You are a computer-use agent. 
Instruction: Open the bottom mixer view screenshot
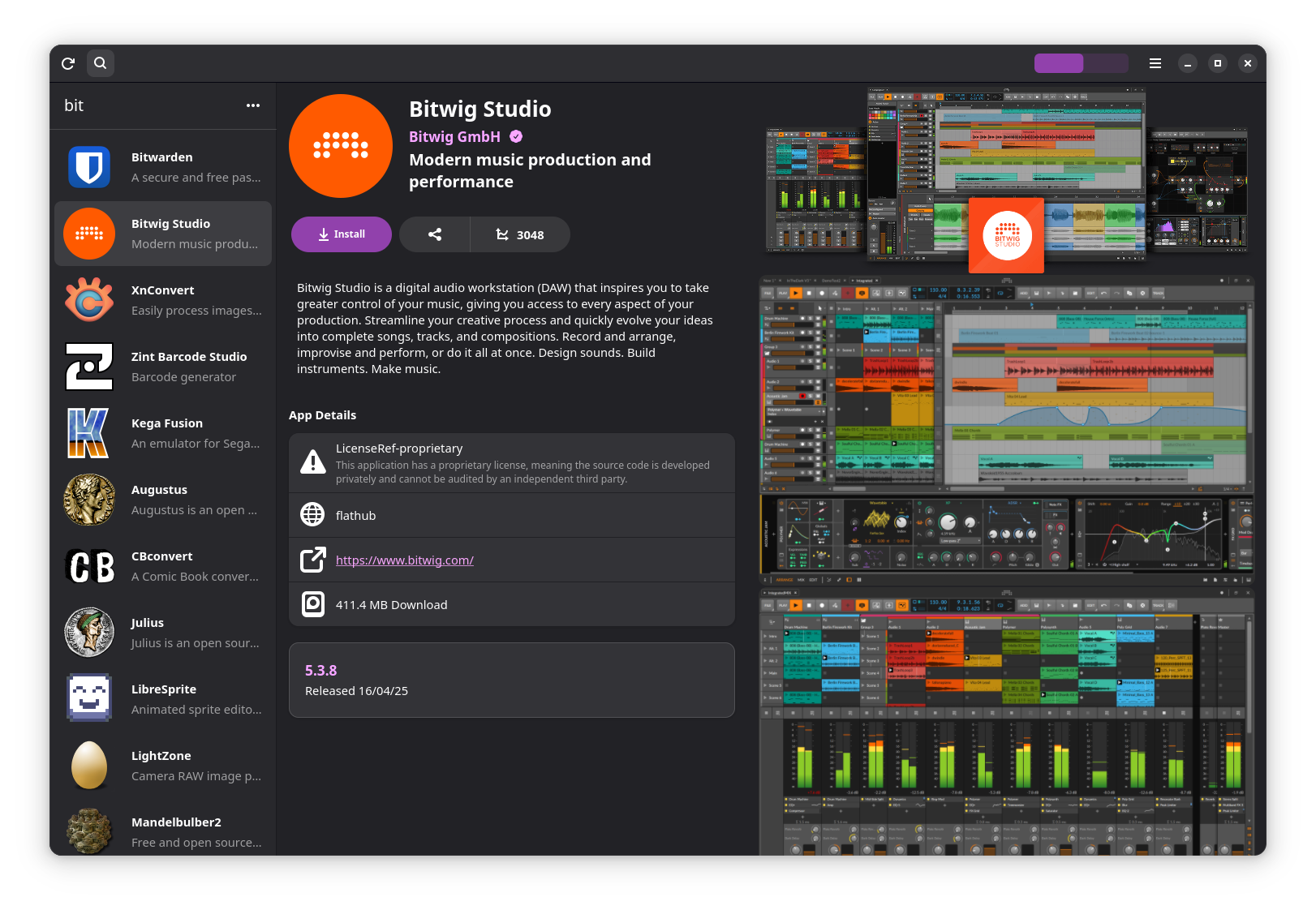[1007, 722]
